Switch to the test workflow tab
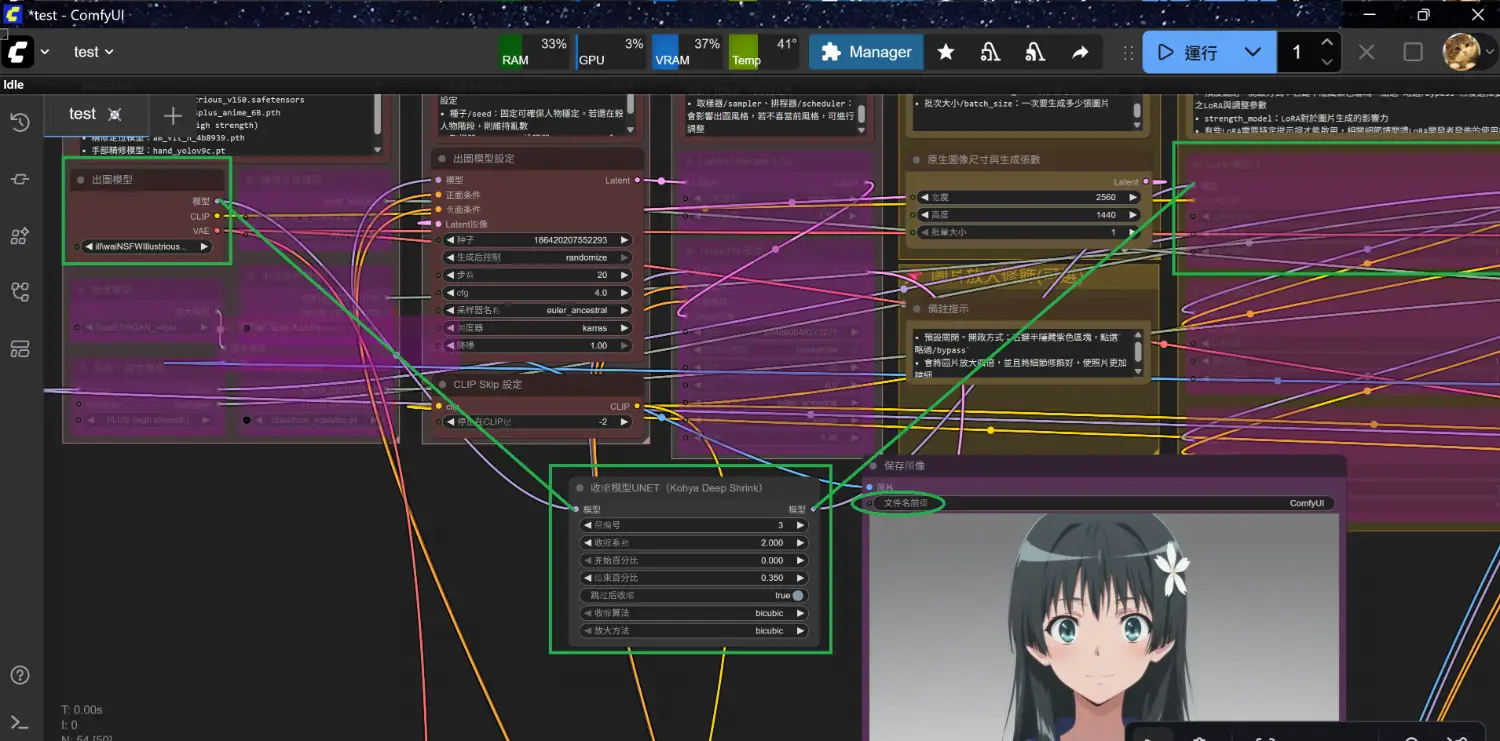The width and height of the screenshot is (1500, 741). [82, 114]
